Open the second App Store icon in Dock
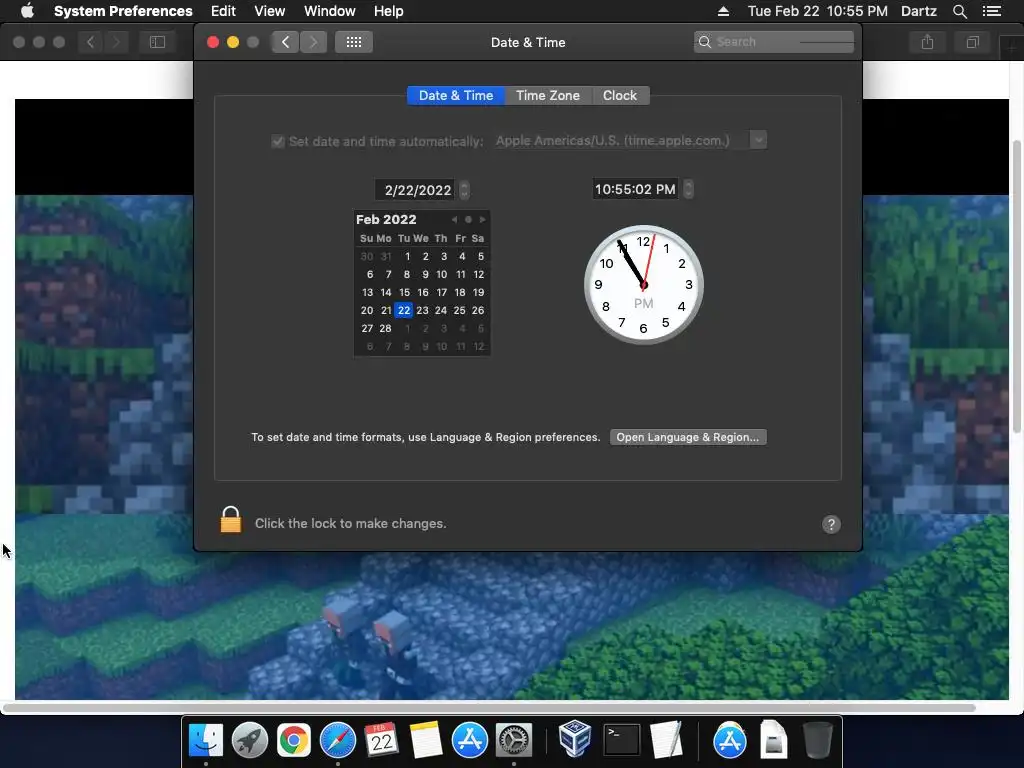1024x768 pixels. (x=729, y=740)
